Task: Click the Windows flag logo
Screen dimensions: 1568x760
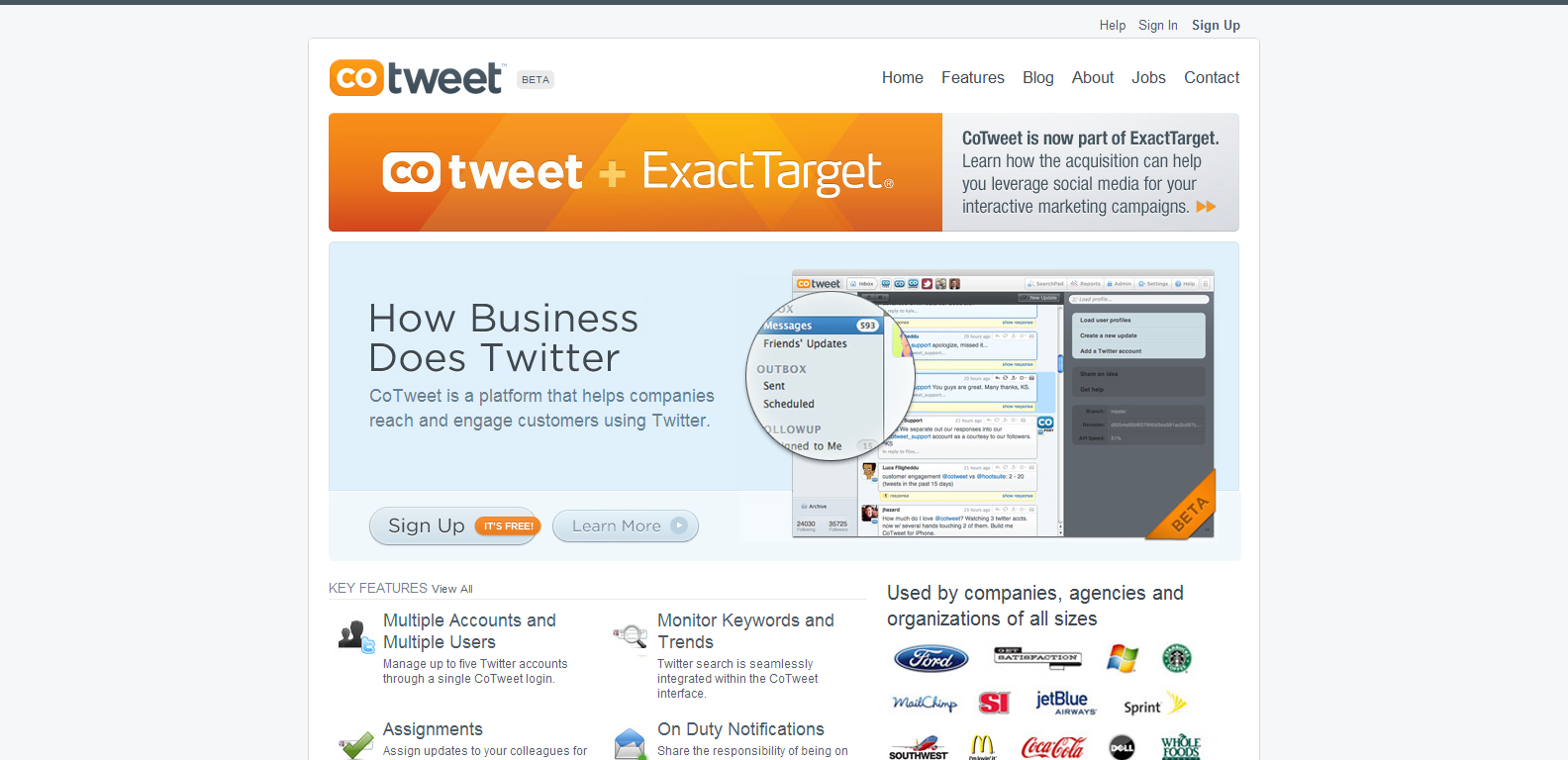Action: click(1123, 658)
